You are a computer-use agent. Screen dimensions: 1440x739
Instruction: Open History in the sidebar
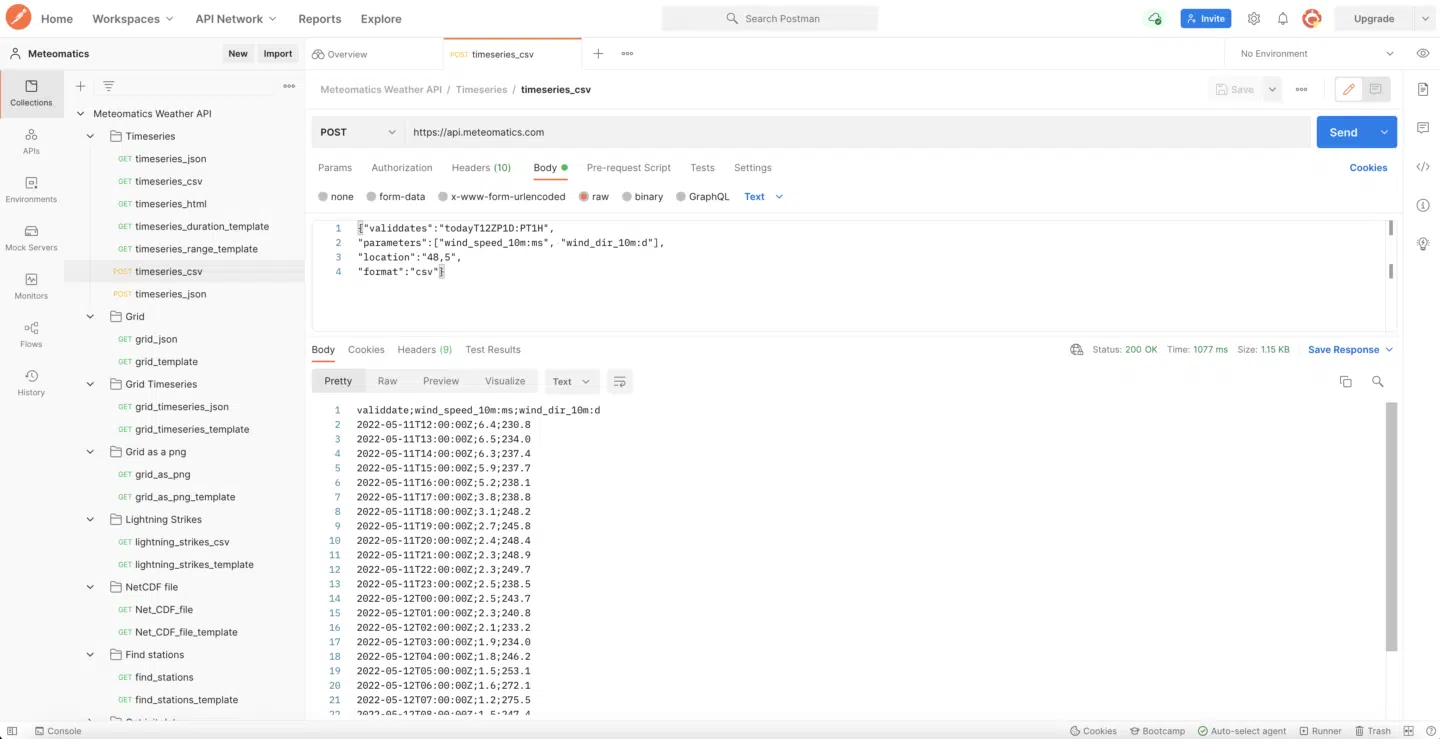[x=31, y=382]
